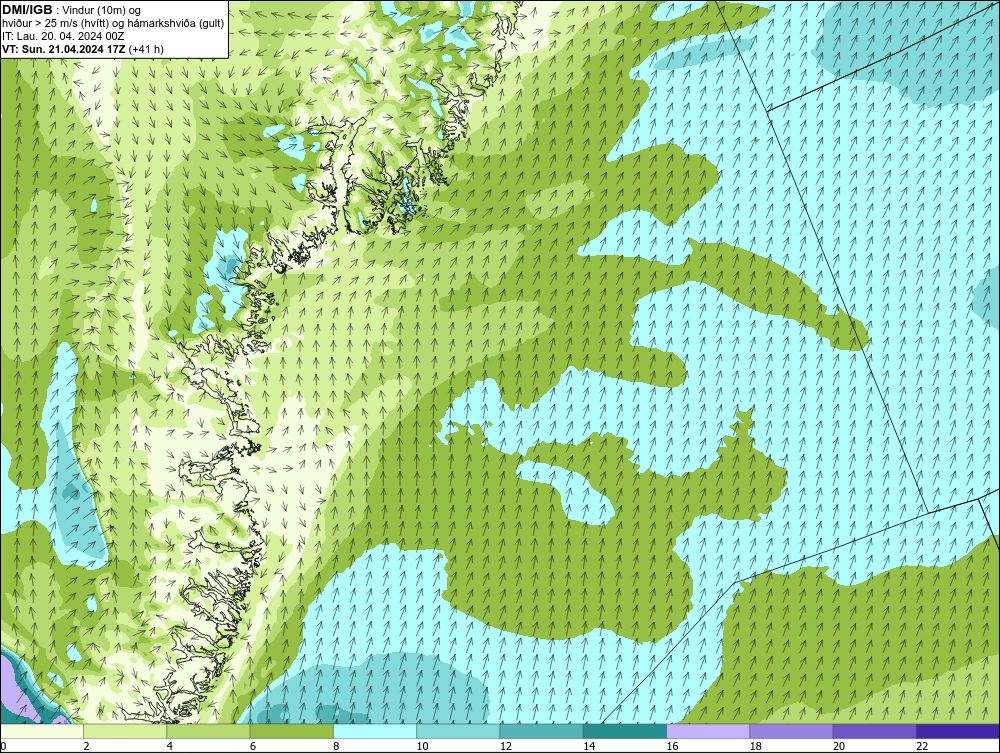Click the 14–16 m/s dark teal legend swatch

[x=624, y=731]
